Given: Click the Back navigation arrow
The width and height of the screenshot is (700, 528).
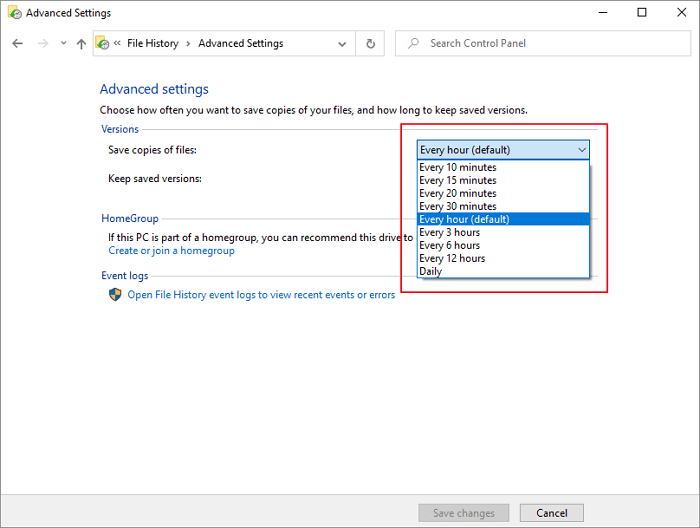Looking at the screenshot, I should click(x=18, y=44).
